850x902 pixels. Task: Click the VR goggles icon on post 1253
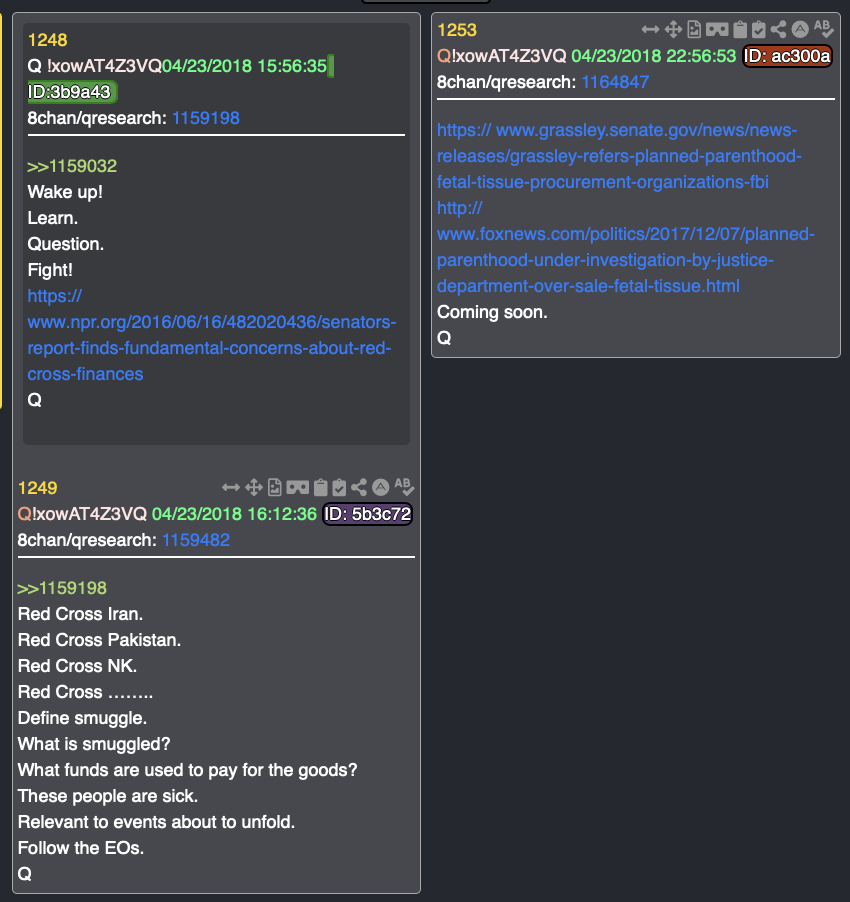717,29
